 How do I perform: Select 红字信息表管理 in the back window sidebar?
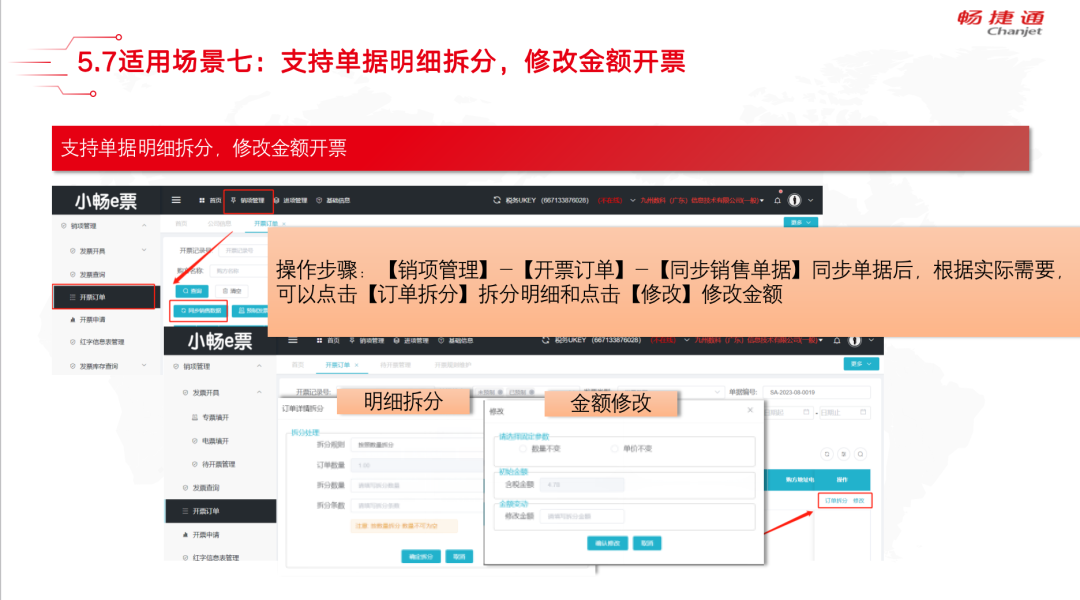coord(101,342)
